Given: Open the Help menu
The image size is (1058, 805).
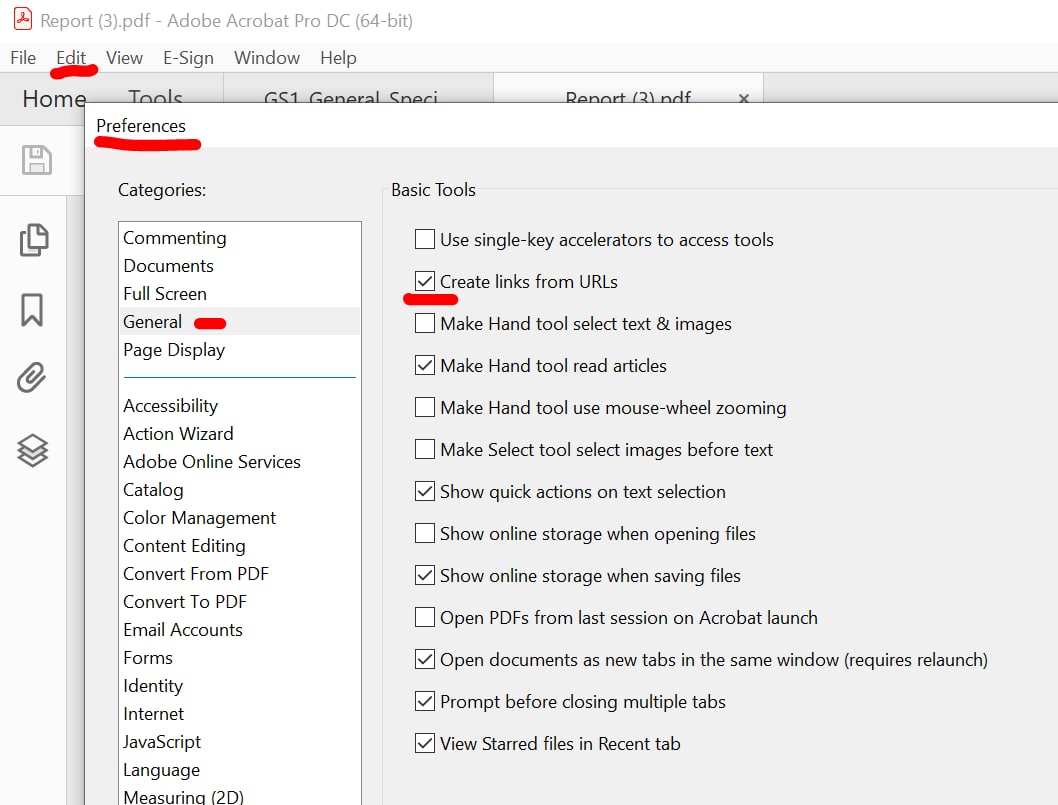Looking at the screenshot, I should (338, 58).
